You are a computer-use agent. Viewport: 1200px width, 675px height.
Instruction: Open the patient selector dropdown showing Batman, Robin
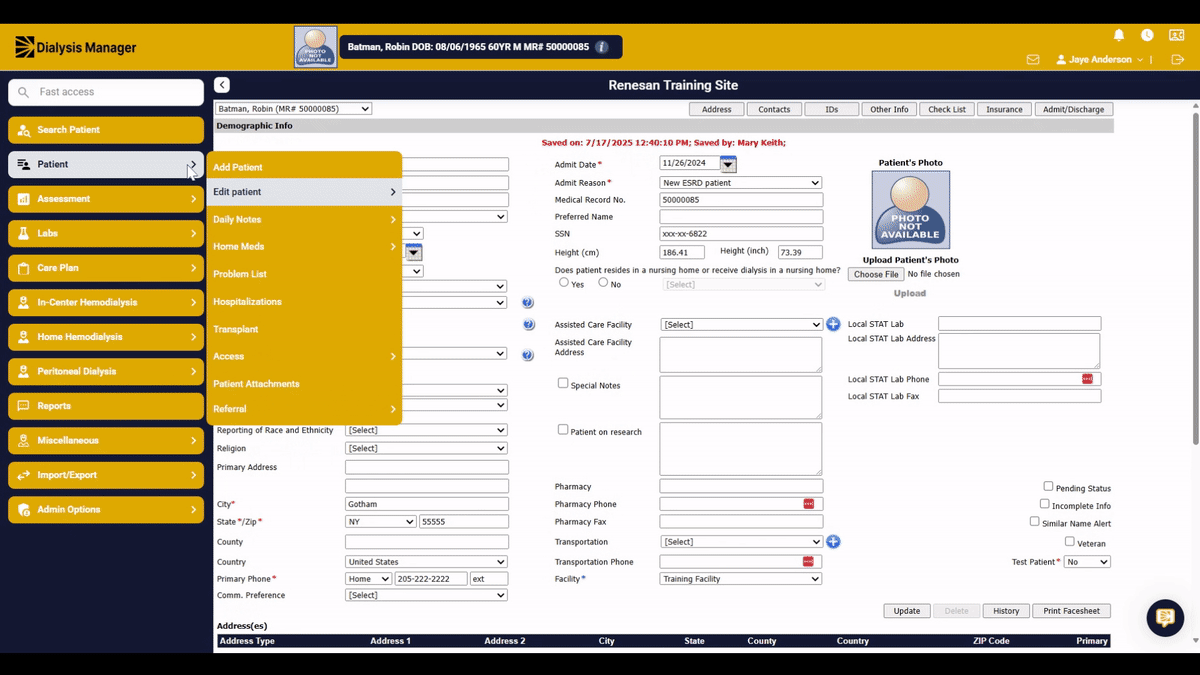click(293, 109)
